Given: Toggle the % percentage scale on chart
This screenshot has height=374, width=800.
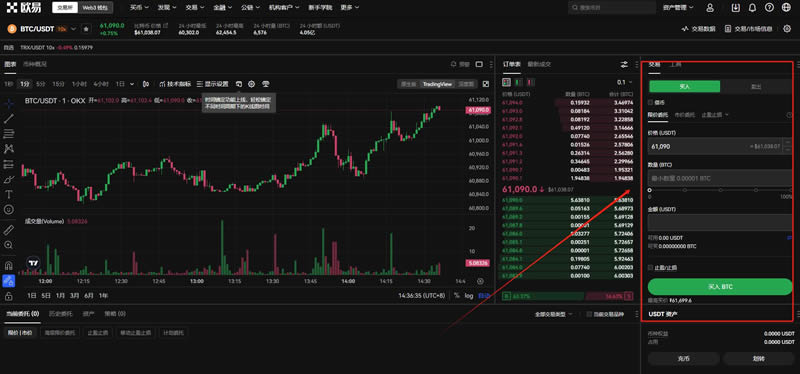Looking at the screenshot, I should [457, 295].
